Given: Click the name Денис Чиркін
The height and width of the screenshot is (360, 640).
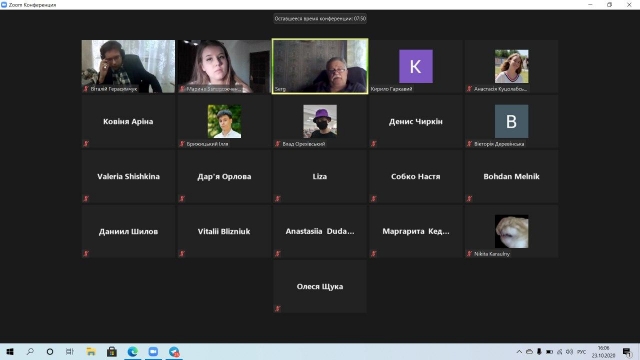Looking at the screenshot, I should 416,121.
